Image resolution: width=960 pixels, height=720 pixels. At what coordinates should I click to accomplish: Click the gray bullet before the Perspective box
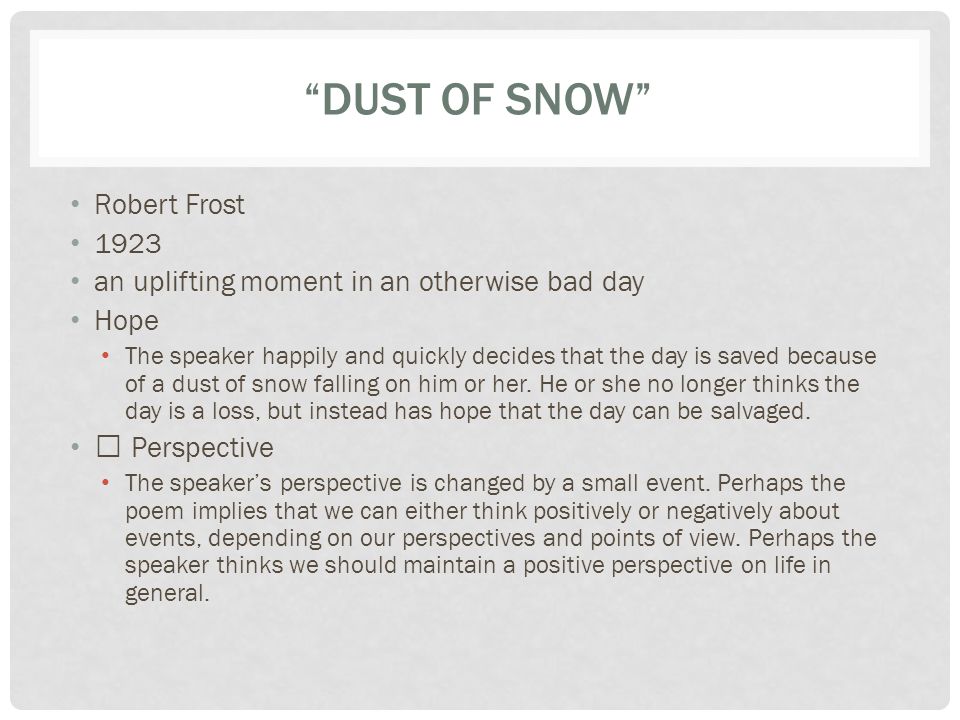pyautogui.click(x=75, y=447)
